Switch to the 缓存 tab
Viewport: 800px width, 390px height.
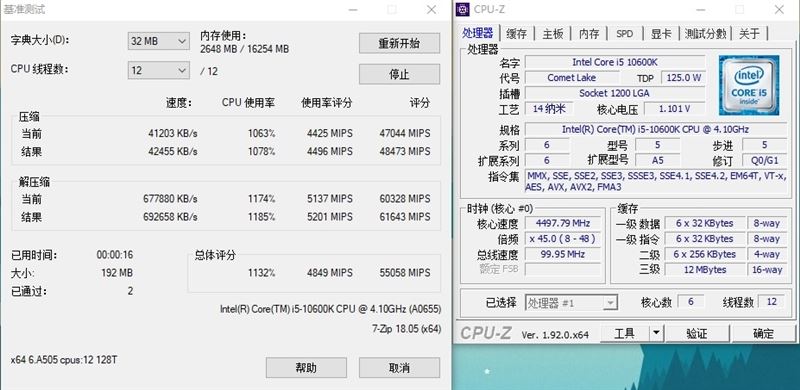point(516,34)
